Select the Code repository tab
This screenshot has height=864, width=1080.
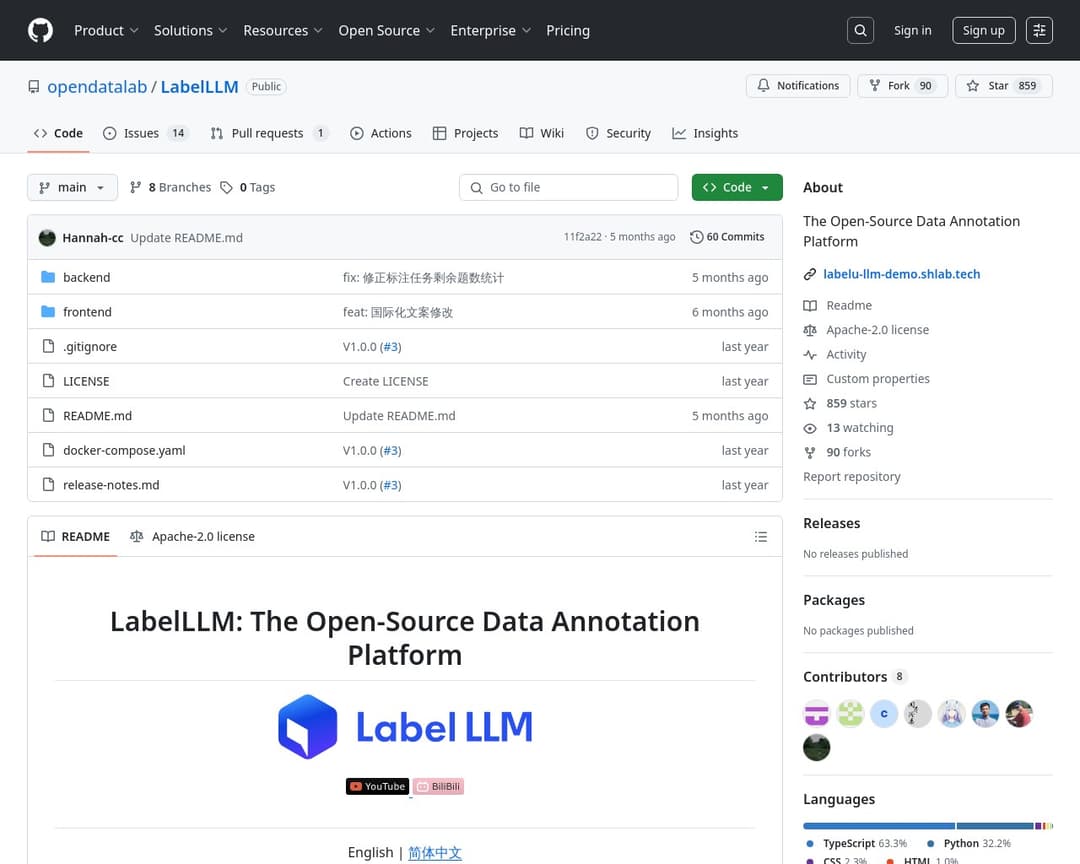click(x=59, y=133)
